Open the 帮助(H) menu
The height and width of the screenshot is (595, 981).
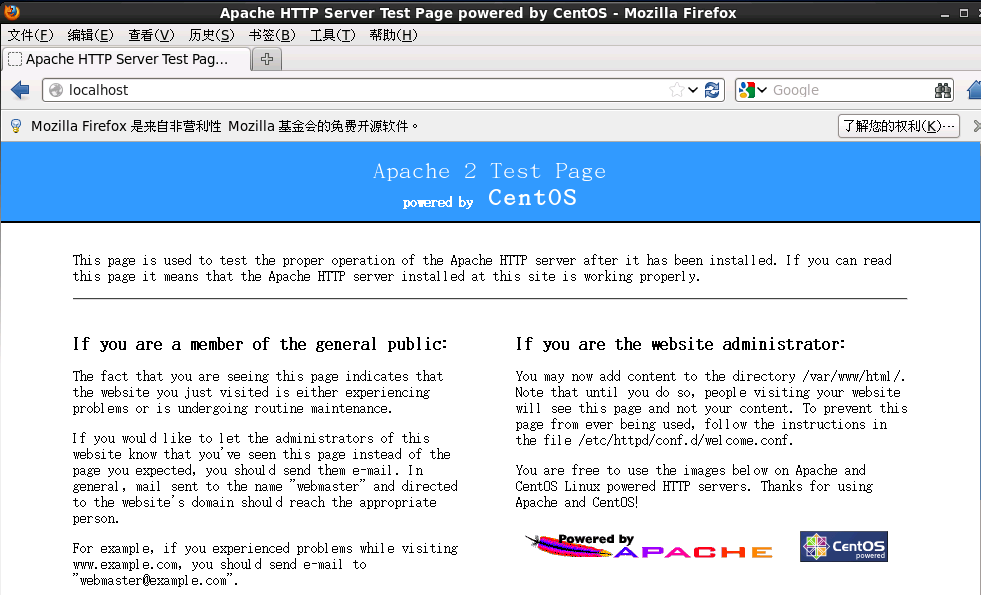coord(393,35)
